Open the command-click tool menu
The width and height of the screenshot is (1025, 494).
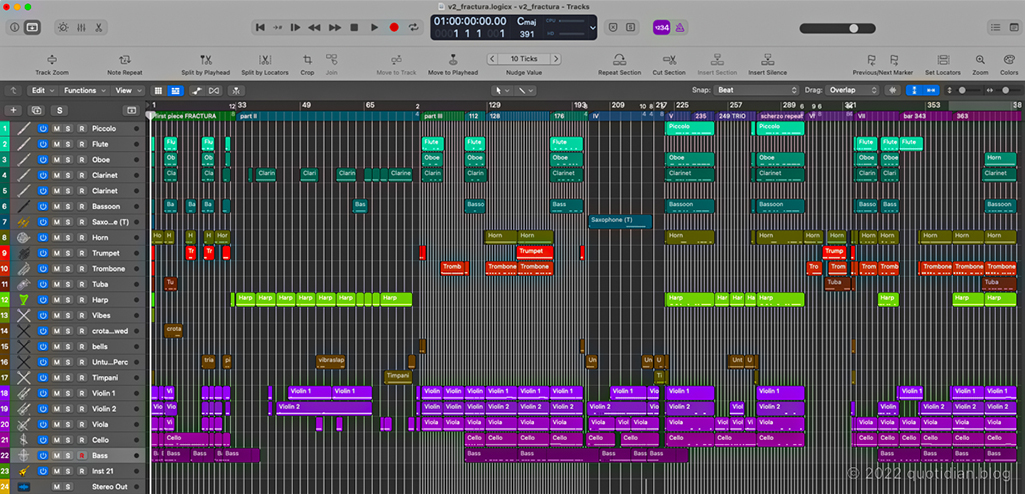[524, 90]
